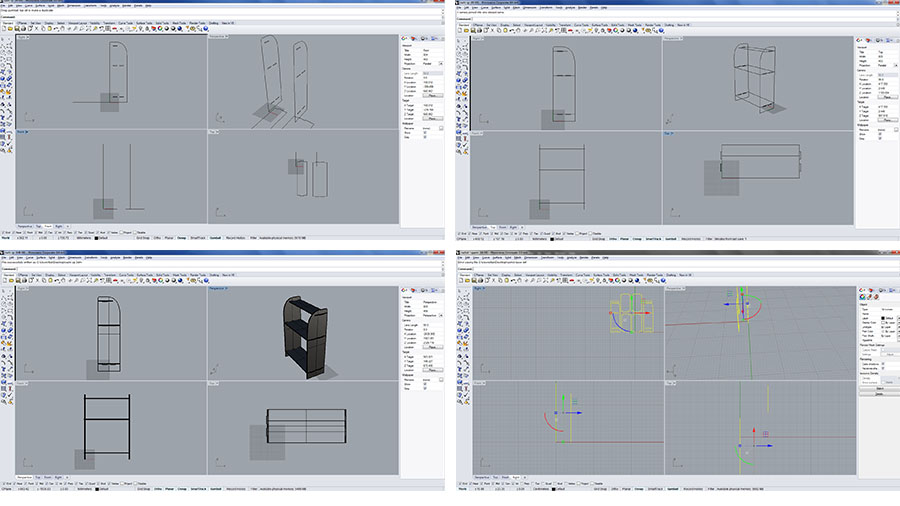This screenshot has width=900, height=506.
Task: Click Match button in gumball window properties
Action: (x=880, y=388)
